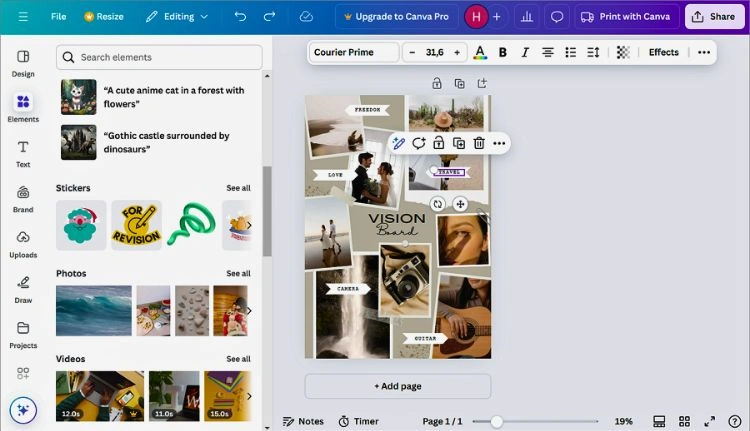Launch the Magic assistant sparkle button
Screen dimensions: 750x431
[x=23, y=410]
